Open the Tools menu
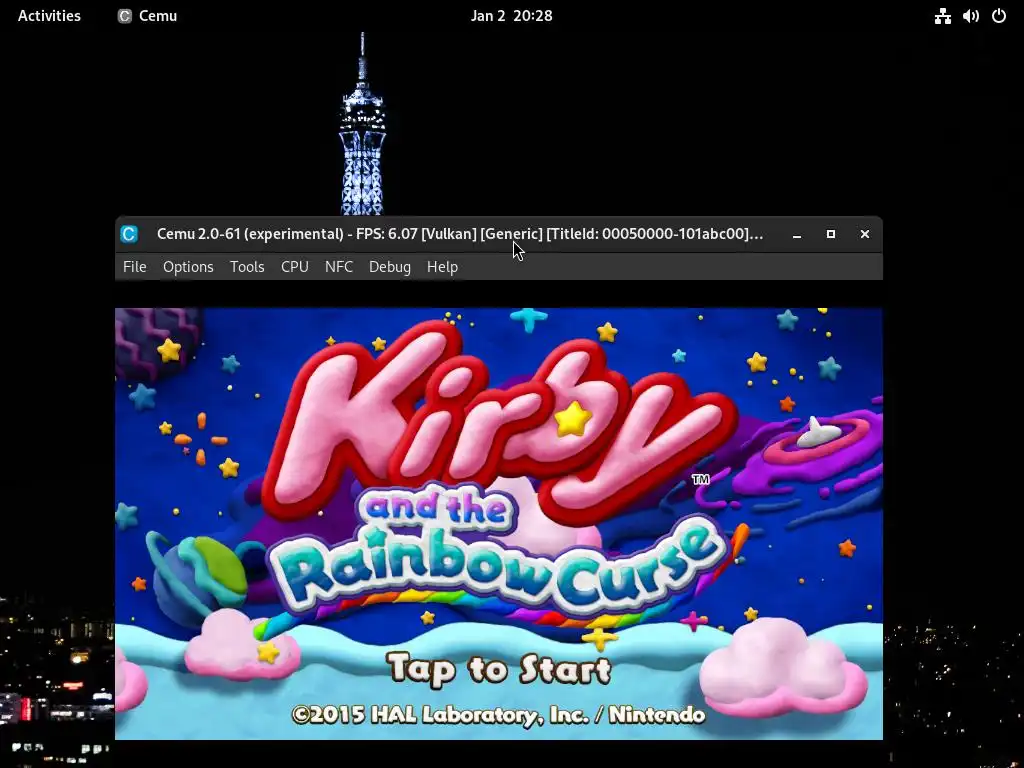 pos(247,266)
